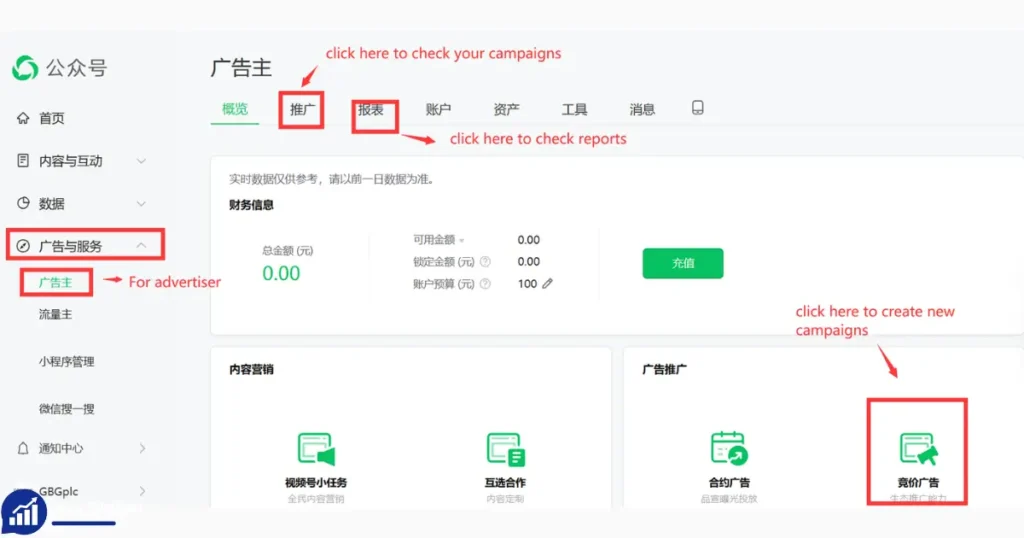Open 首页 in the sidebar
Screen dimensions: 1024x538
tap(52, 118)
